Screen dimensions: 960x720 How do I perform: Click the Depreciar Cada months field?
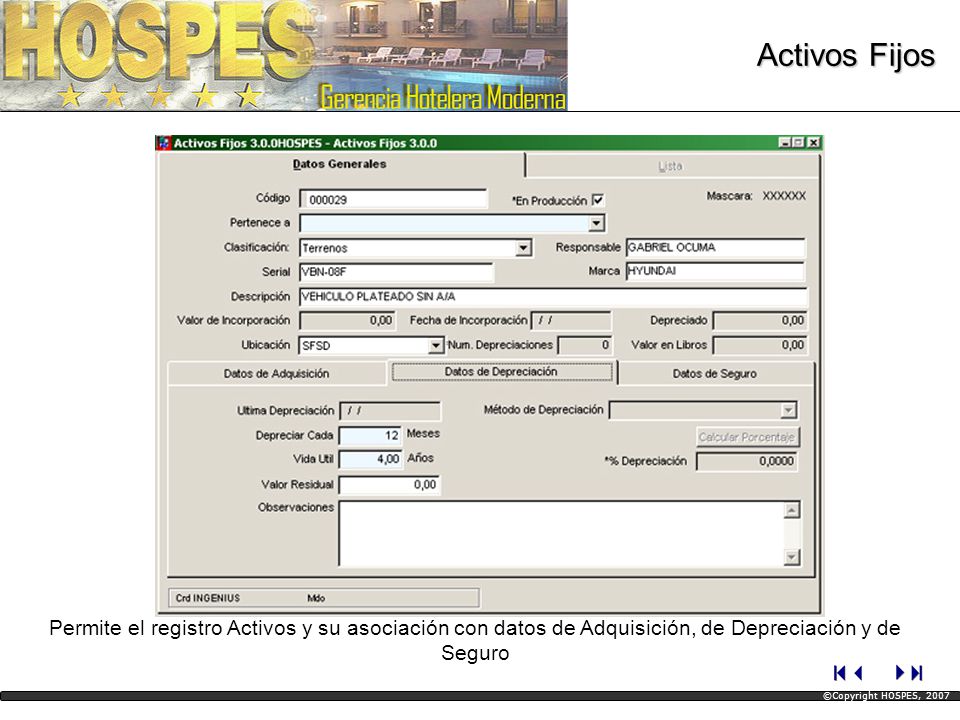370,435
